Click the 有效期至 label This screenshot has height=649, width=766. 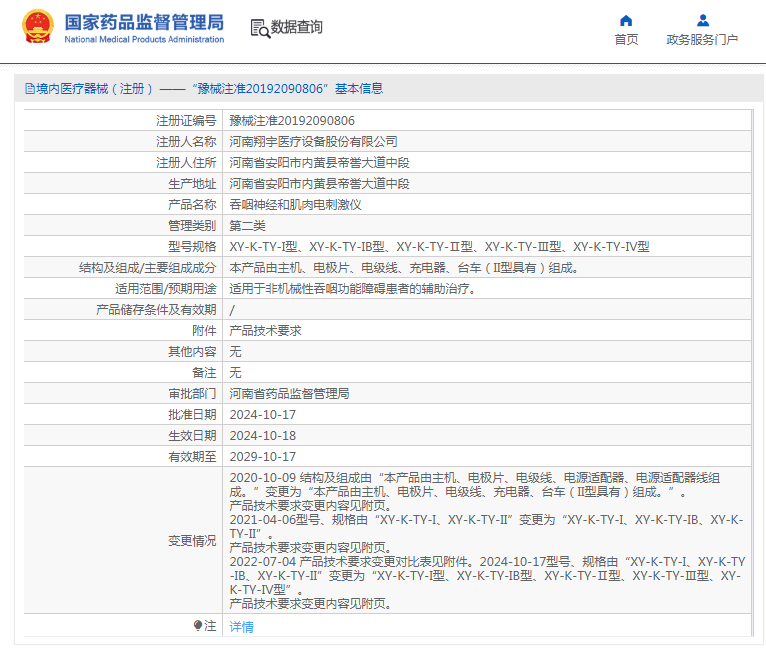point(192,457)
